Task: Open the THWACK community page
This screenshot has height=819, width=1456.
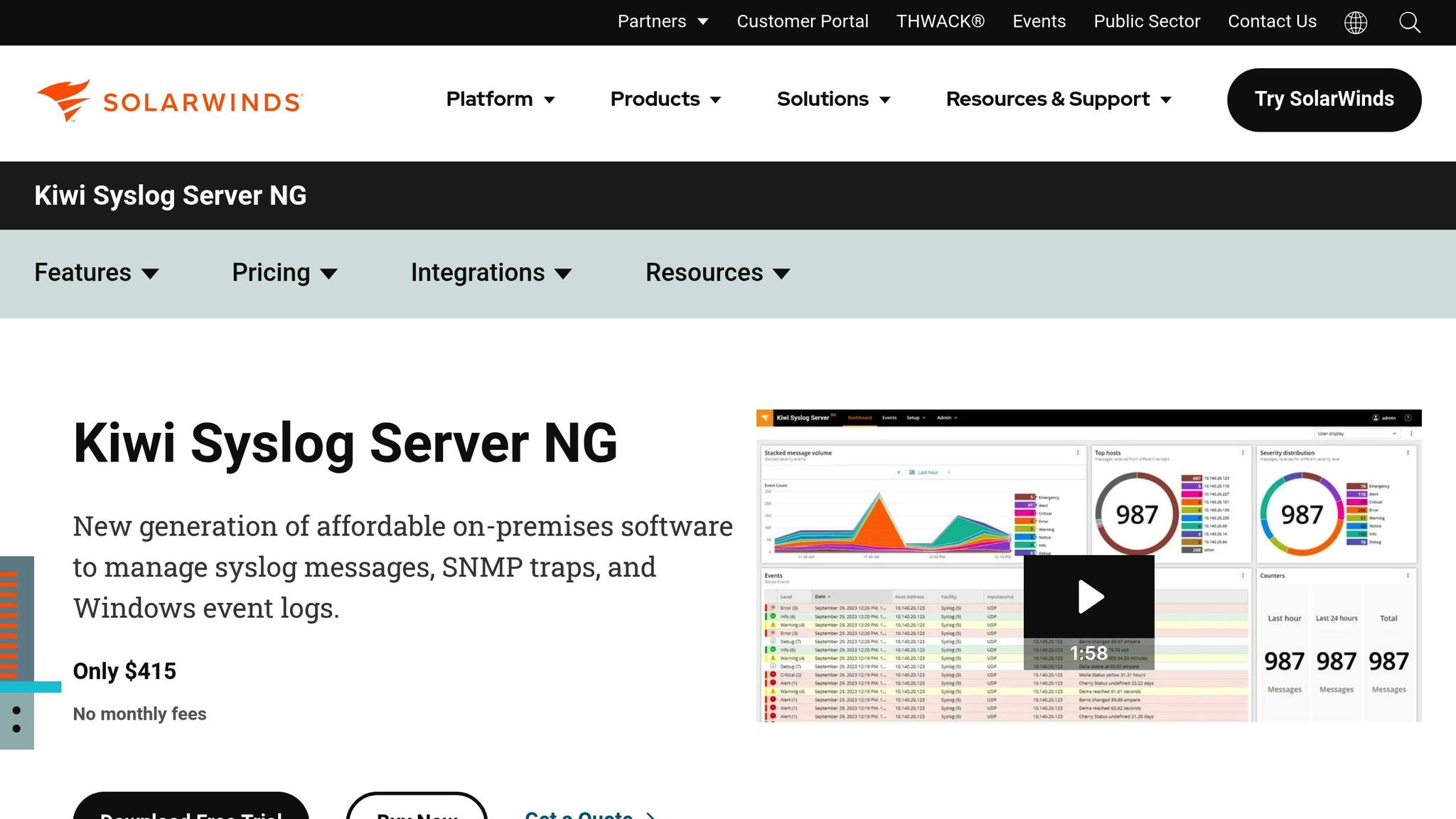Action: (940, 21)
